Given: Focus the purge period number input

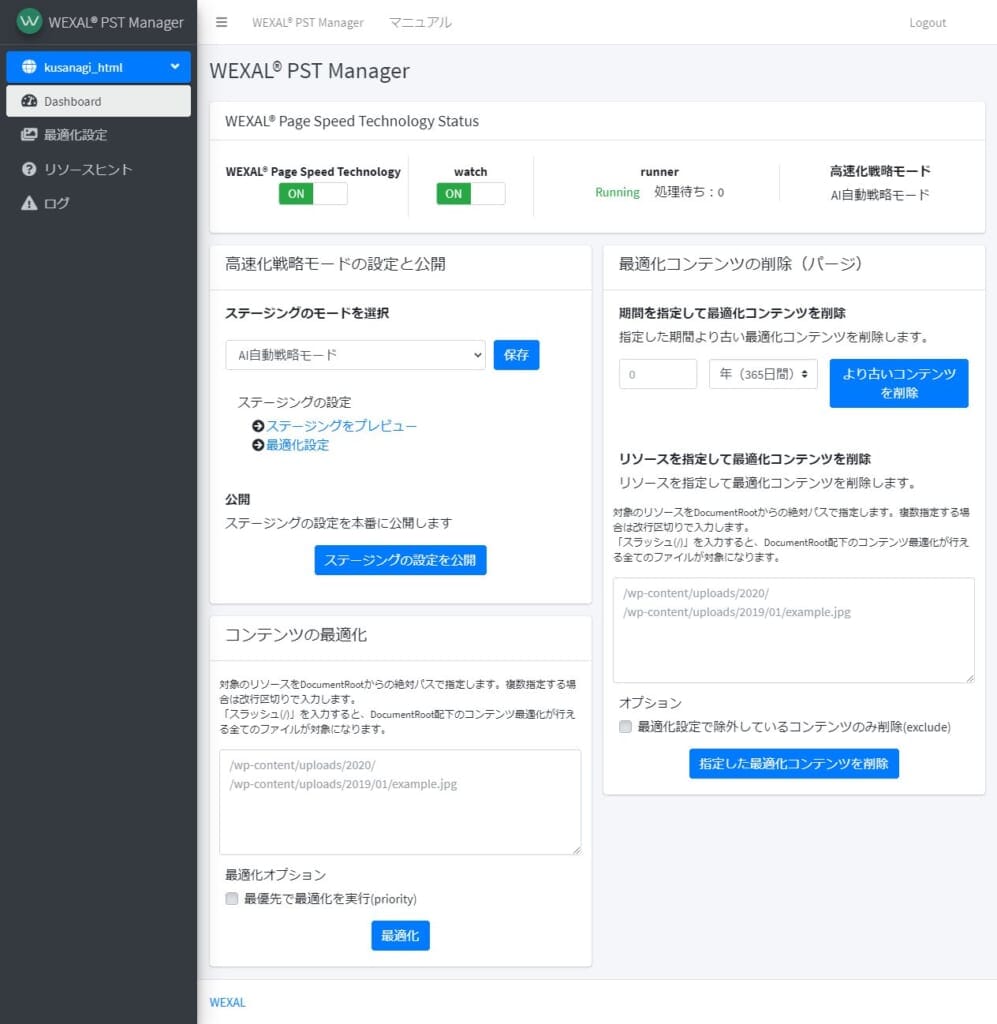Looking at the screenshot, I should click(657, 374).
